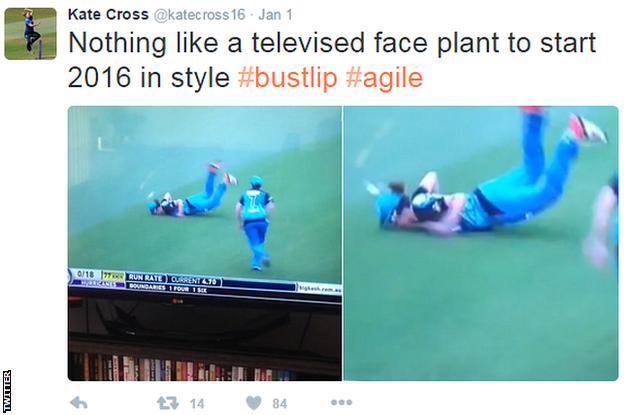Click the tweet text about televised face plant

332,60
